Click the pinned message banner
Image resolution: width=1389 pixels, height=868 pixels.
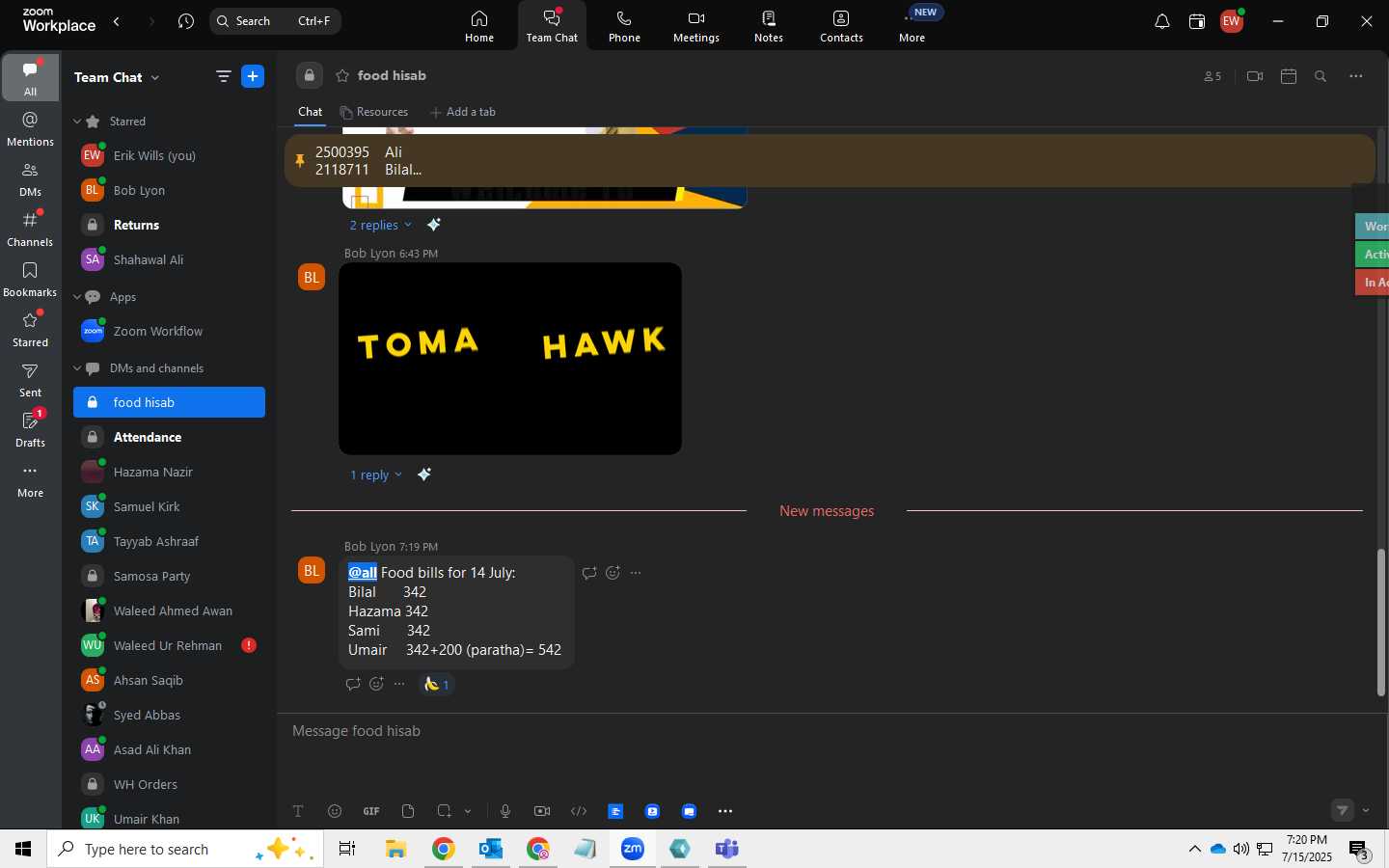click(x=830, y=160)
